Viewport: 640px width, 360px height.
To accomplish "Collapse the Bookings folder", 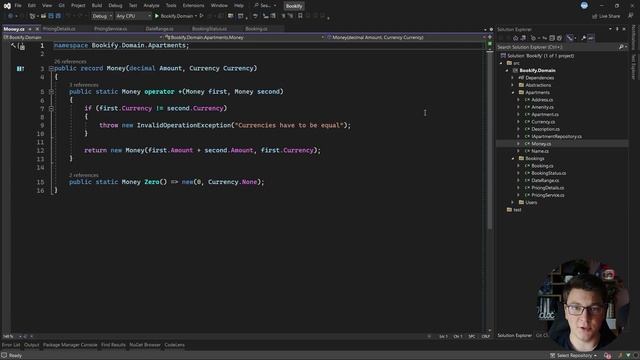I will pos(513,158).
